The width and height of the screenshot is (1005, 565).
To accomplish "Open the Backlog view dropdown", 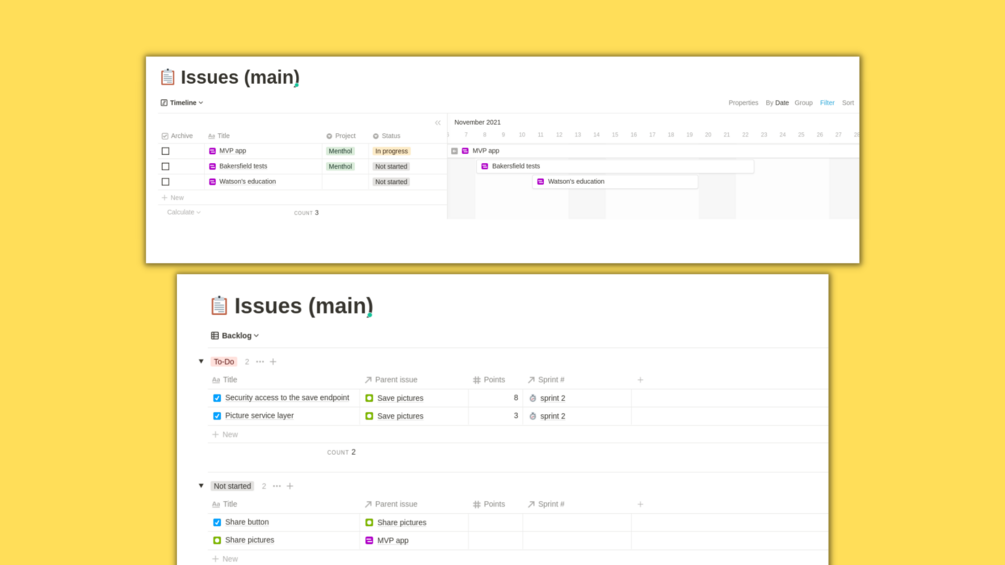I will (235, 336).
